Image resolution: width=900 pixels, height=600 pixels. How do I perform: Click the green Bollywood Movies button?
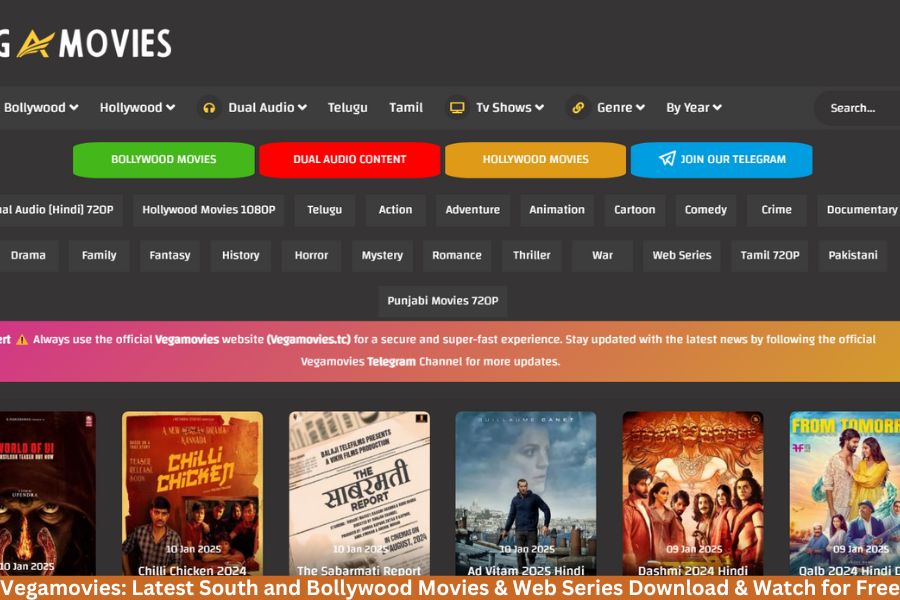pos(164,160)
